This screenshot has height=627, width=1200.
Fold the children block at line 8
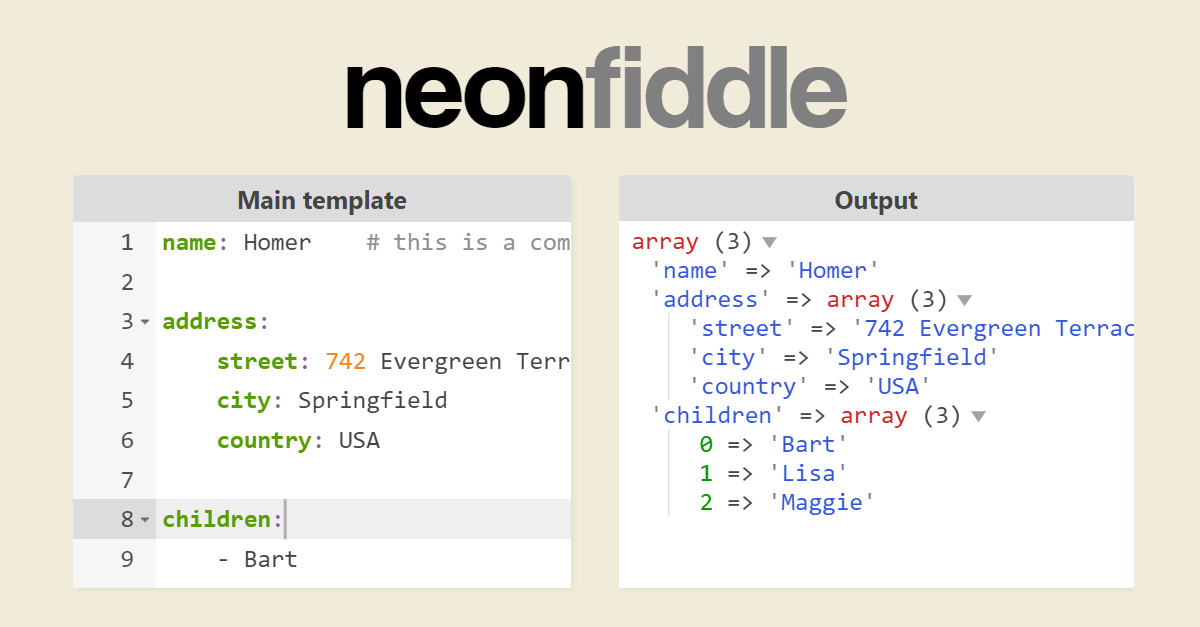[145, 520]
